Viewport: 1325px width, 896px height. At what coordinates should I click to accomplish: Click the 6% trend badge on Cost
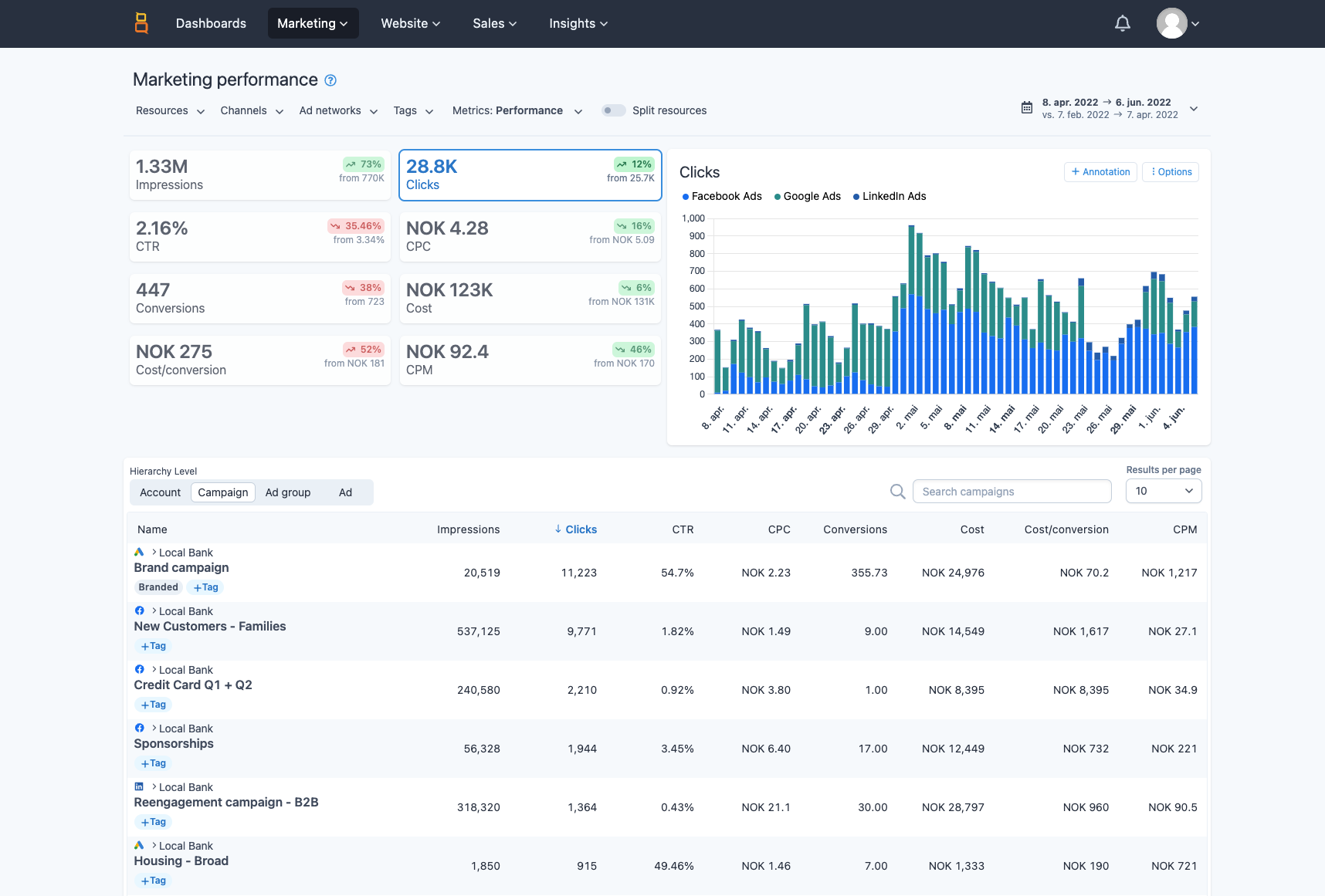[636, 288]
